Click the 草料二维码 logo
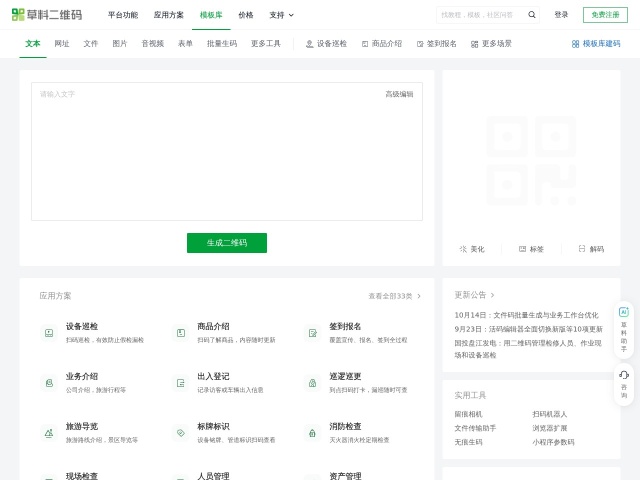This screenshot has height=480, width=640. click(x=47, y=15)
